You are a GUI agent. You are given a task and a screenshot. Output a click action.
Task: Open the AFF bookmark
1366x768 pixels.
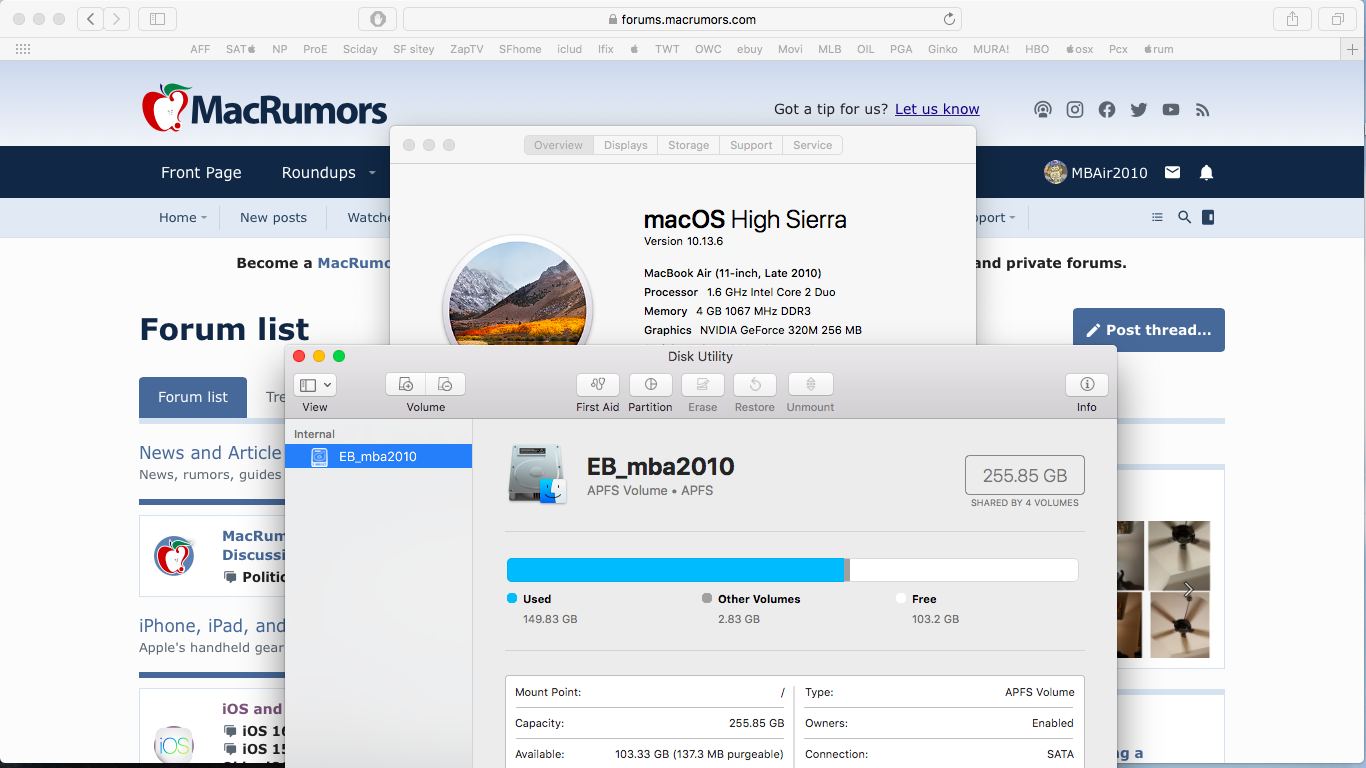(200, 49)
